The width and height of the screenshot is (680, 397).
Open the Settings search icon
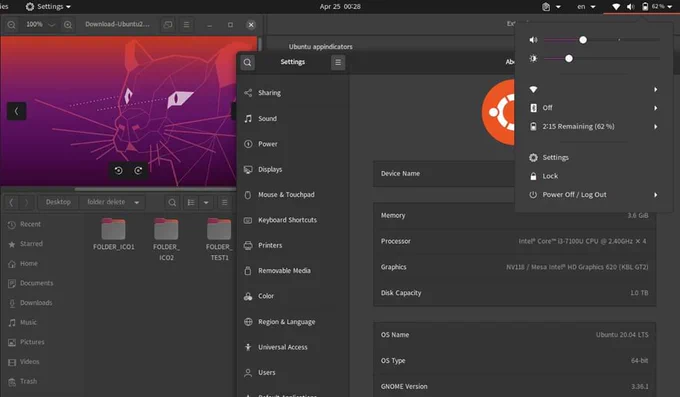tap(247, 62)
